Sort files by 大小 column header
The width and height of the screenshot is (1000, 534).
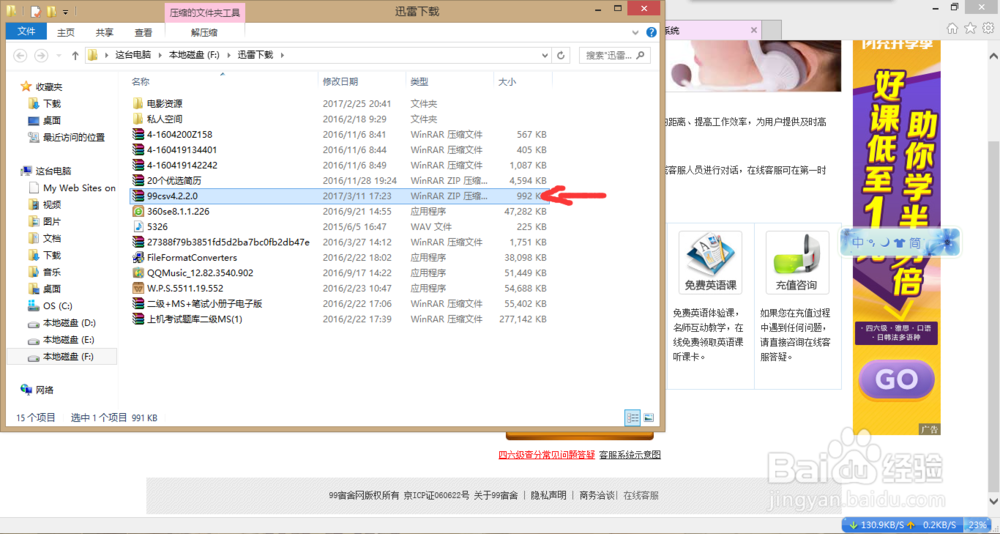tap(507, 82)
